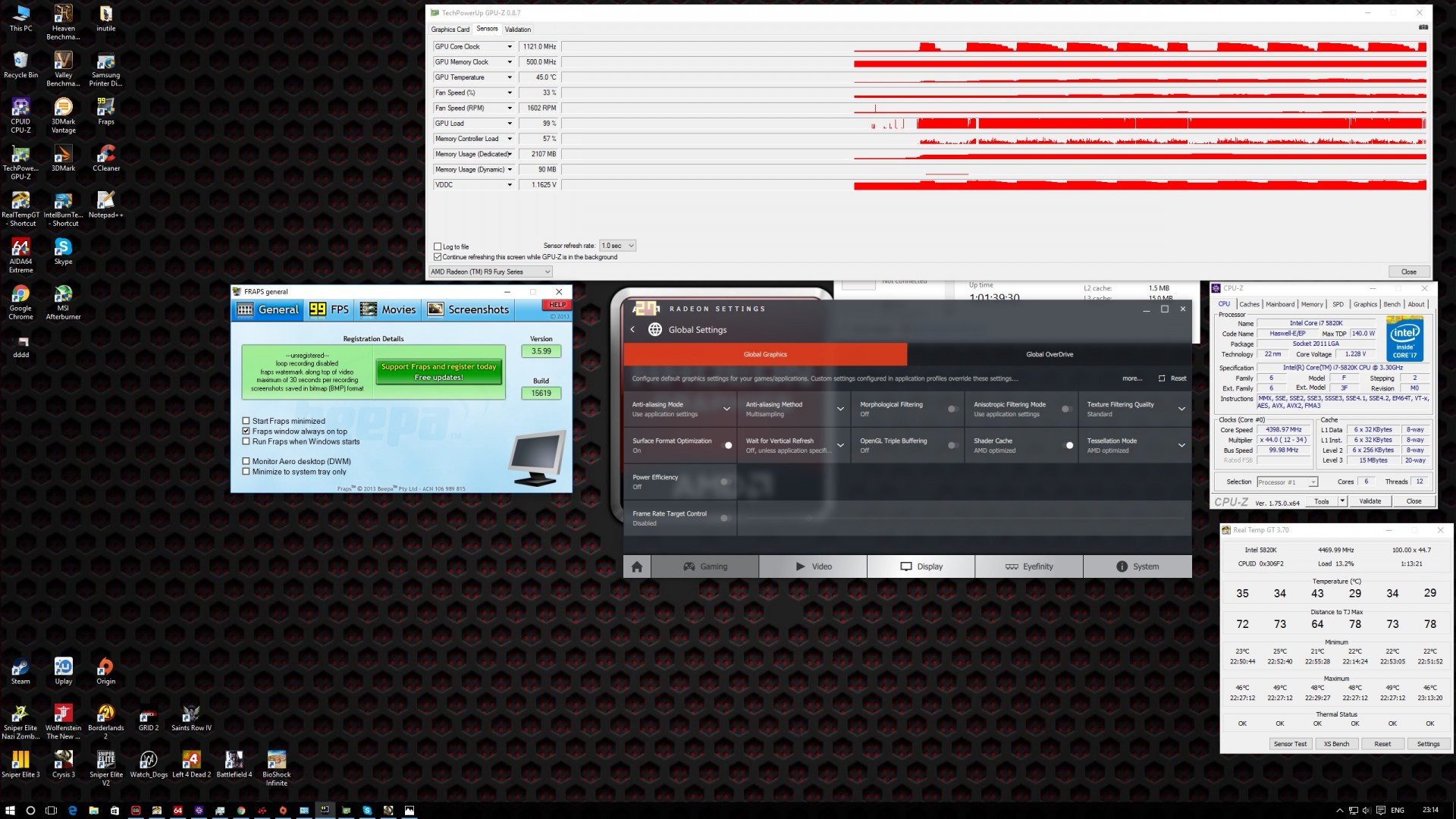Viewport: 1456px width, 819px height.
Task: Open CPU-Z Processor #1 selection dropdown
Action: click(1287, 482)
